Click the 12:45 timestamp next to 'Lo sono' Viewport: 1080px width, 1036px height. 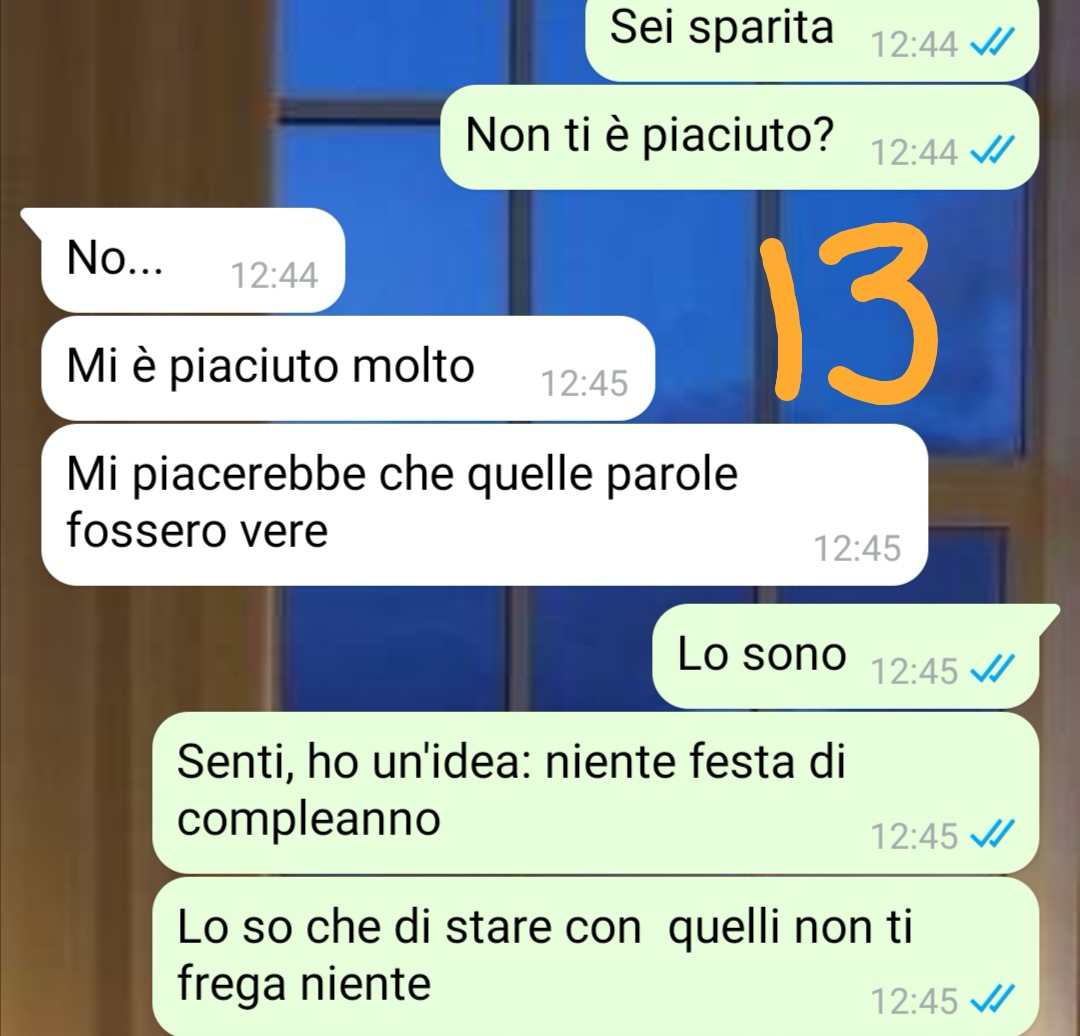914,670
